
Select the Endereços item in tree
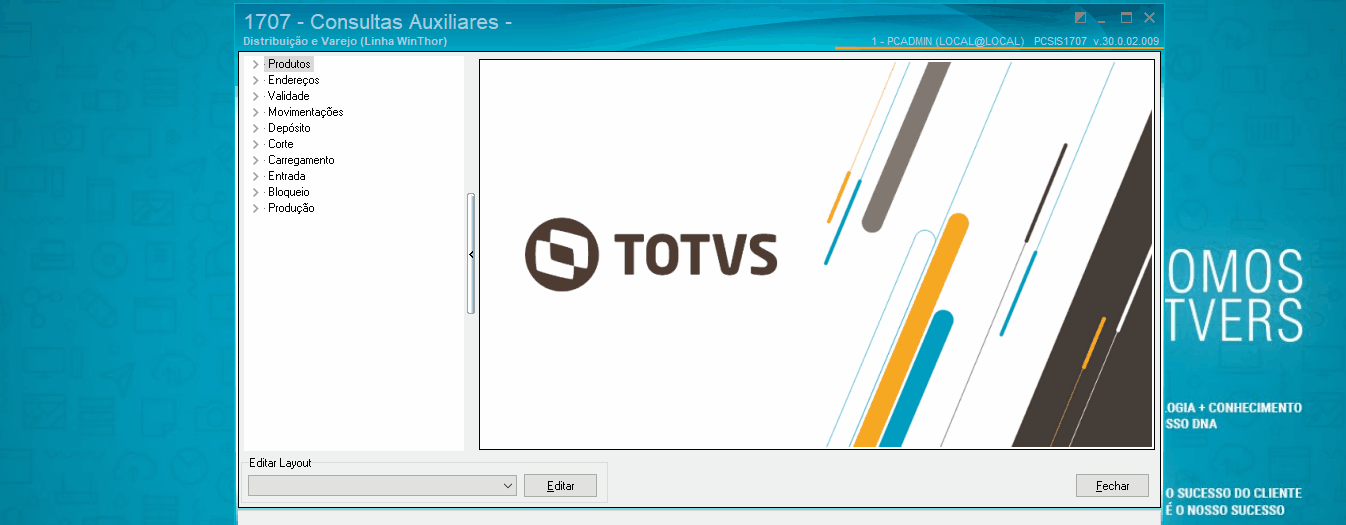tap(293, 80)
